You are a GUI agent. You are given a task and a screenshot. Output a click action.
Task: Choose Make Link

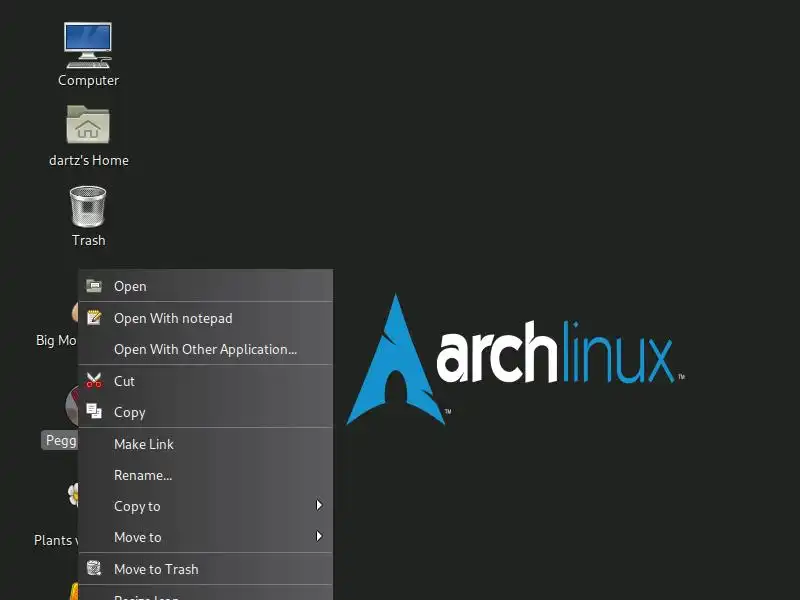205,444
